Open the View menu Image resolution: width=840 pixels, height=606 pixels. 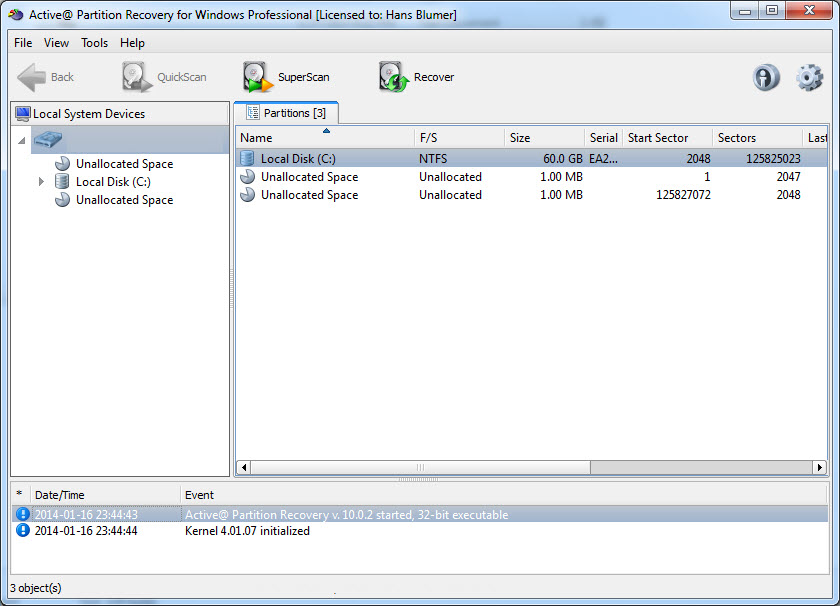point(56,43)
